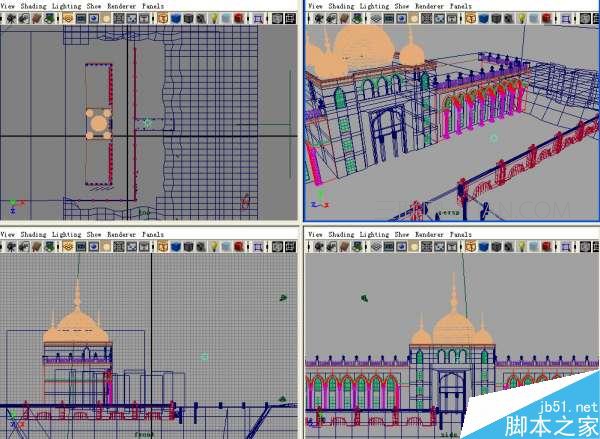Toggle Film Gate in perspective panel
The width and height of the screenshot is (600, 439).
(389, 18)
